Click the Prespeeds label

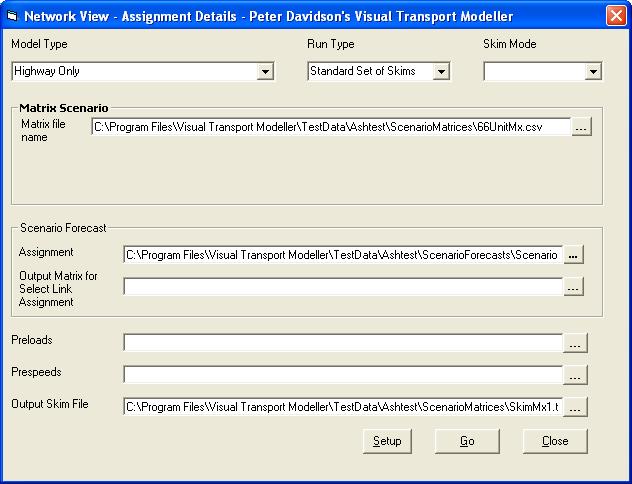[x=36, y=372]
